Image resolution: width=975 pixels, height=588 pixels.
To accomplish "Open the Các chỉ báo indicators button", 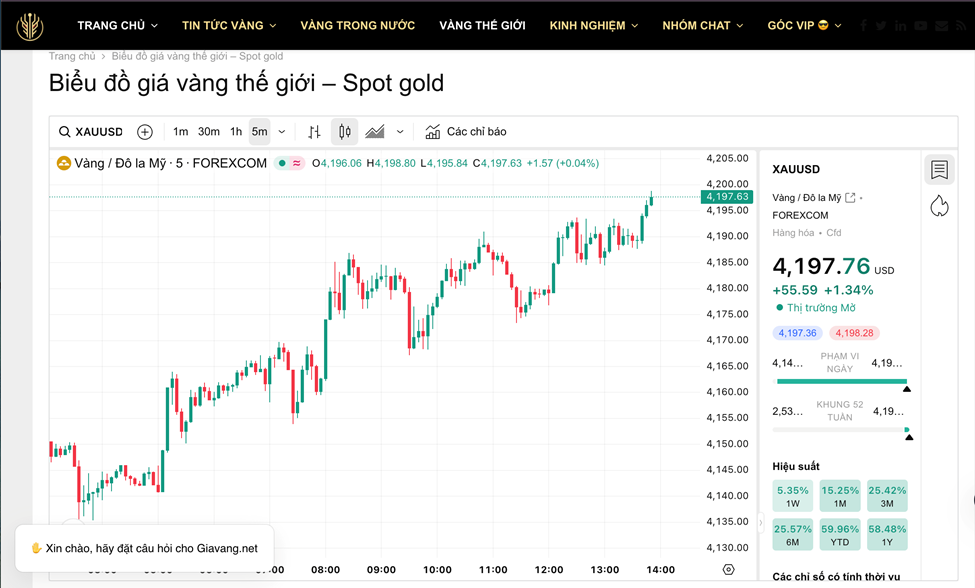I will point(466,132).
